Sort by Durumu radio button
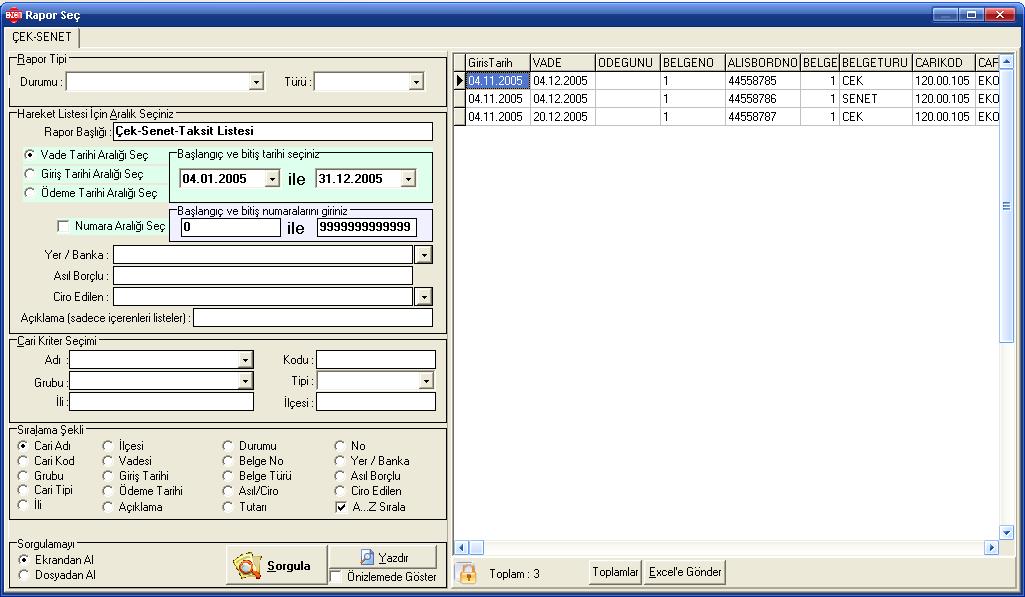The image size is (1025, 597). coord(227,446)
